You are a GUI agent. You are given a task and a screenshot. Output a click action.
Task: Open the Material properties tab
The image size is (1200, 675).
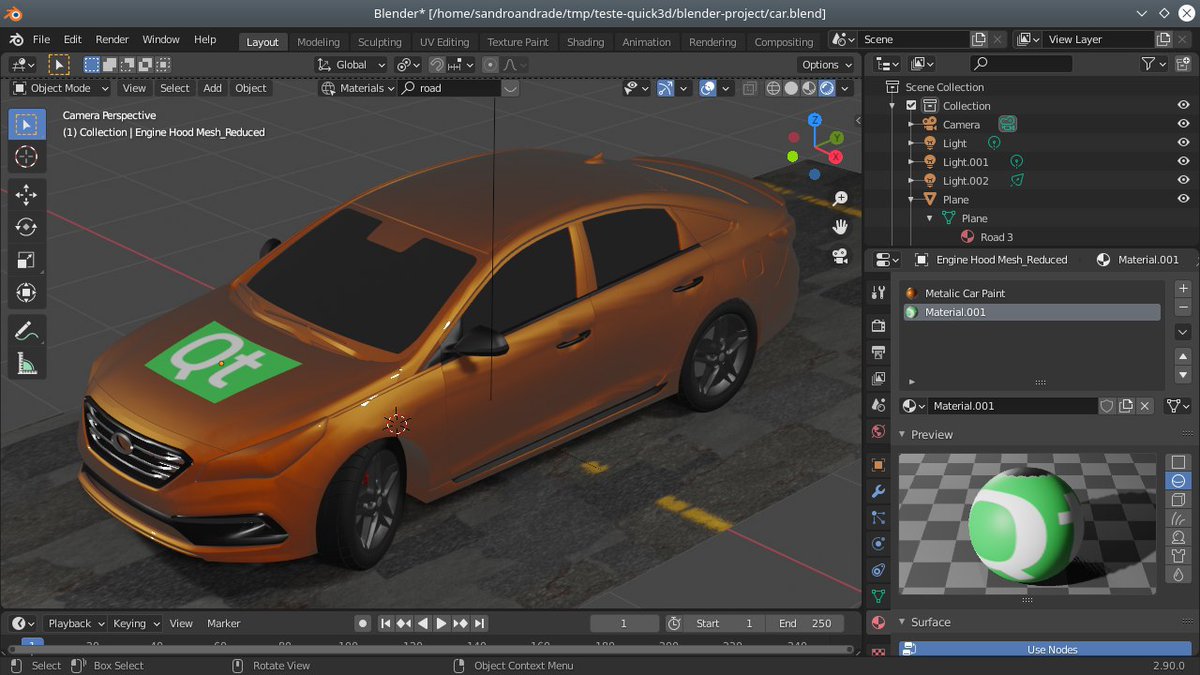point(878,622)
